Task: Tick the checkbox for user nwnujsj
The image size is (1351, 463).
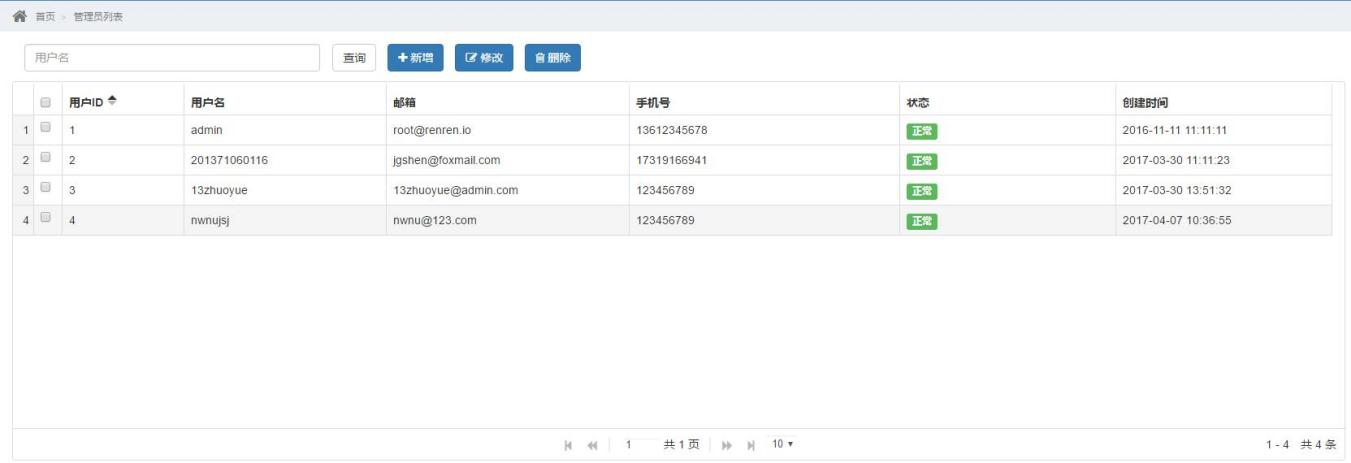Action: 45,218
